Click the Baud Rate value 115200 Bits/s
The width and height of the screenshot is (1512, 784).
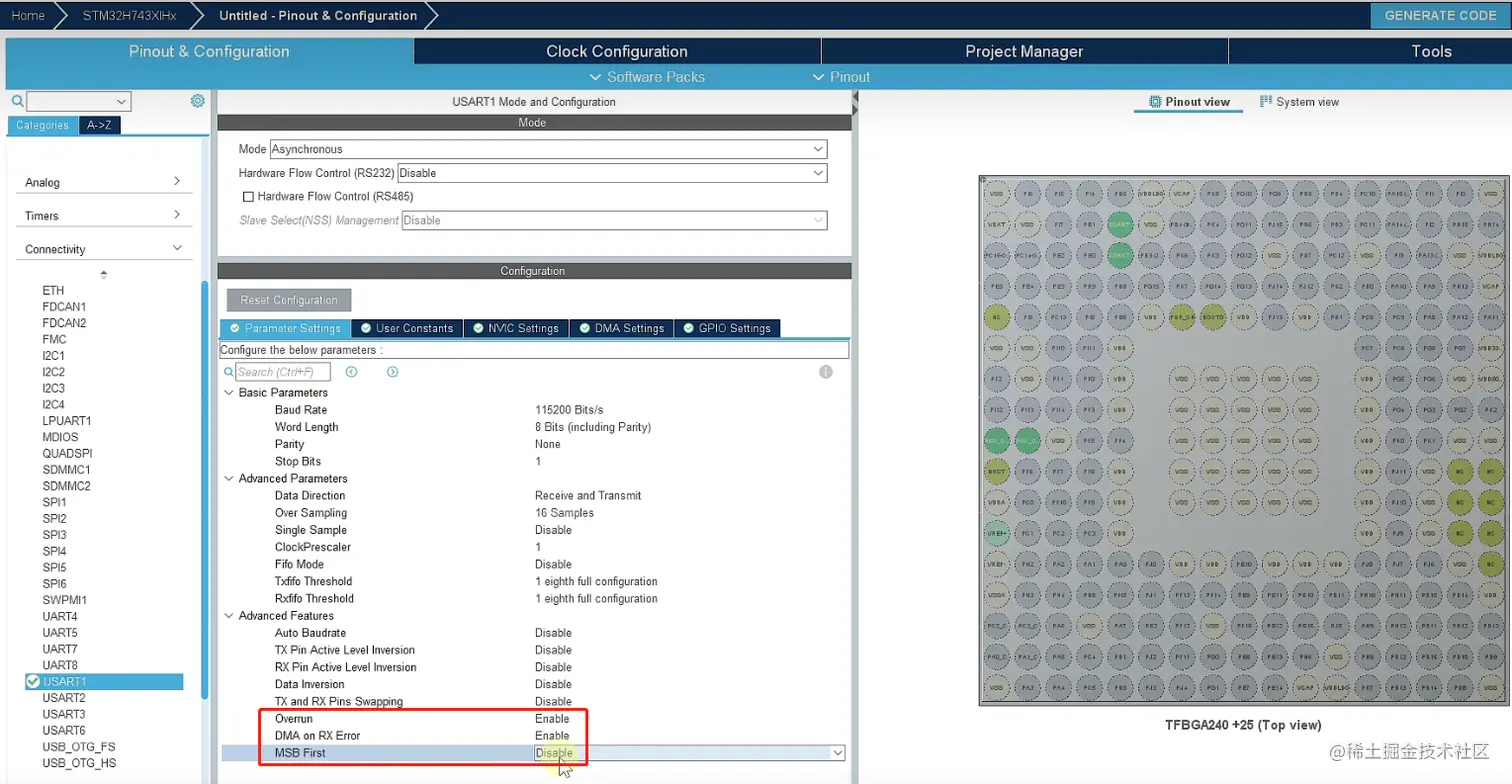pos(569,410)
